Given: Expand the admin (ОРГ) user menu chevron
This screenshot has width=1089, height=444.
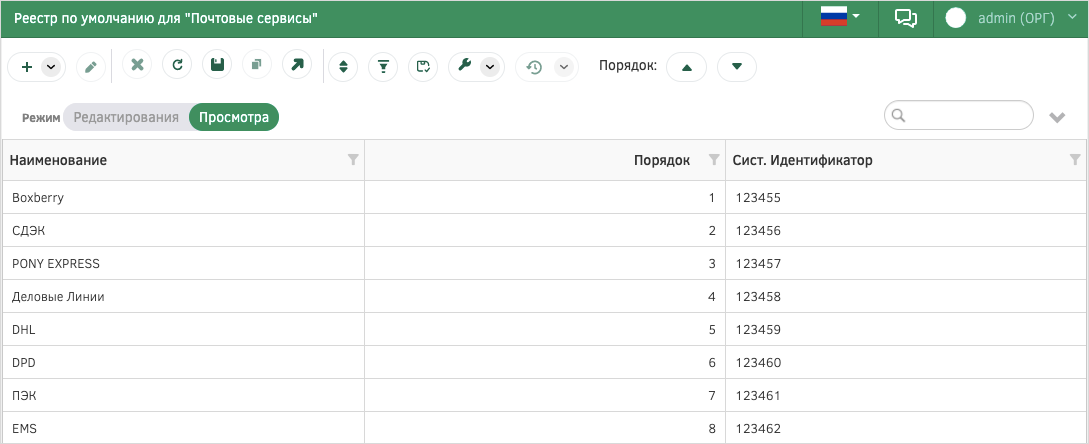Looking at the screenshot, I should (x=1070, y=18).
